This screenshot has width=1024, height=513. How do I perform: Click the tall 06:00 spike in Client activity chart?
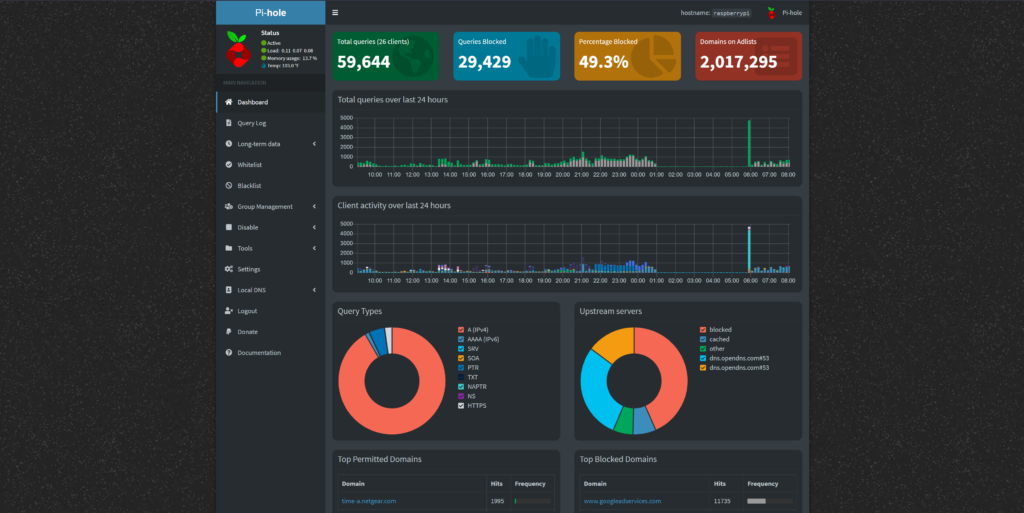pos(749,249)
